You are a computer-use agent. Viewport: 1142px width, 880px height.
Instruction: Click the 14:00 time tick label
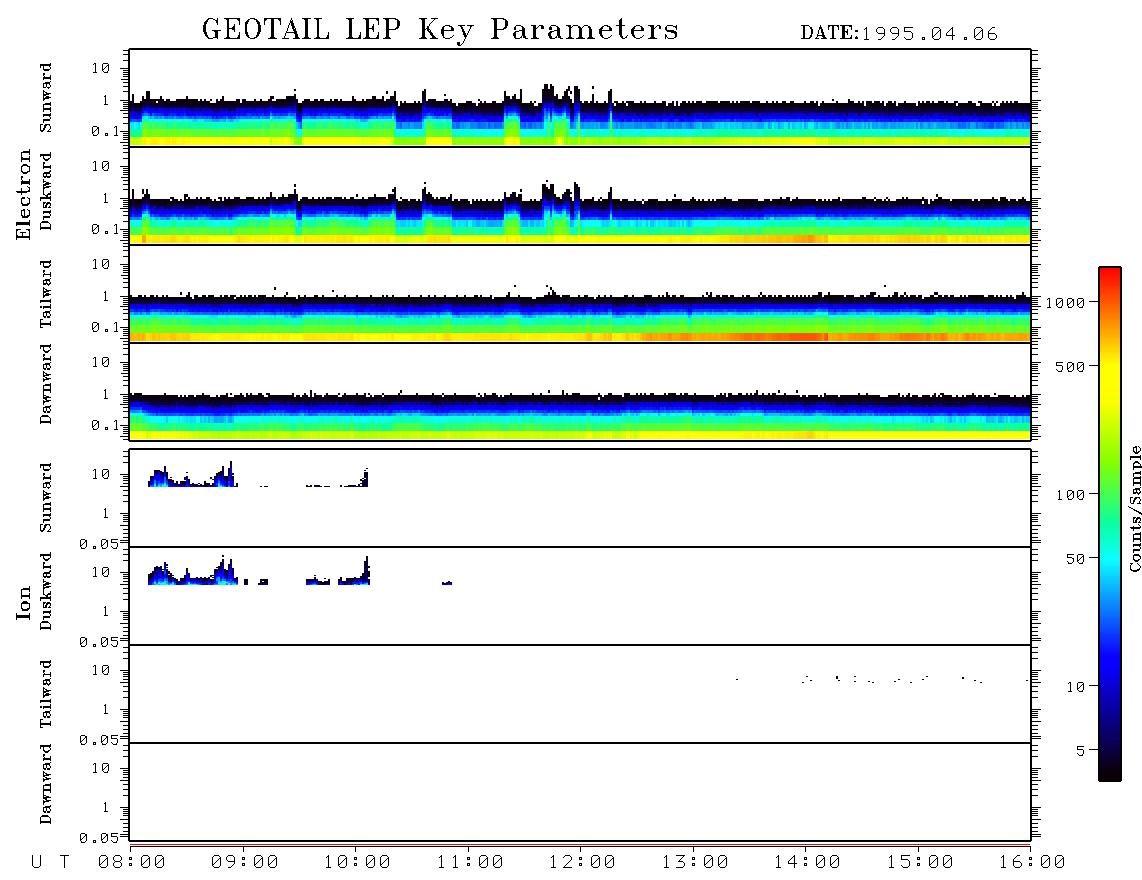pyautogui.click(x=807, y=863)
